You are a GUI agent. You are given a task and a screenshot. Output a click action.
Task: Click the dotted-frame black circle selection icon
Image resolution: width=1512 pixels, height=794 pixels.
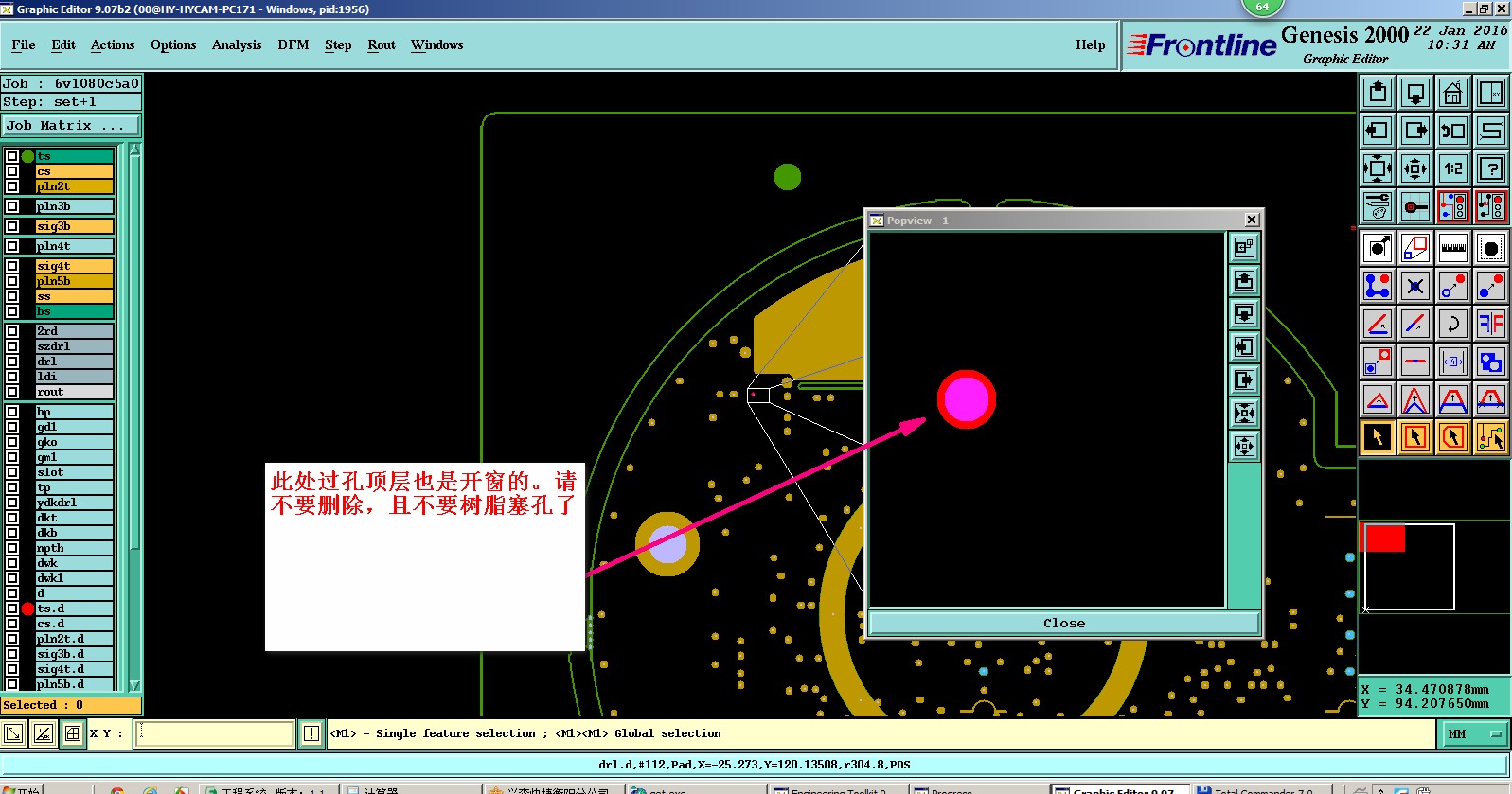coord(1491,248)
